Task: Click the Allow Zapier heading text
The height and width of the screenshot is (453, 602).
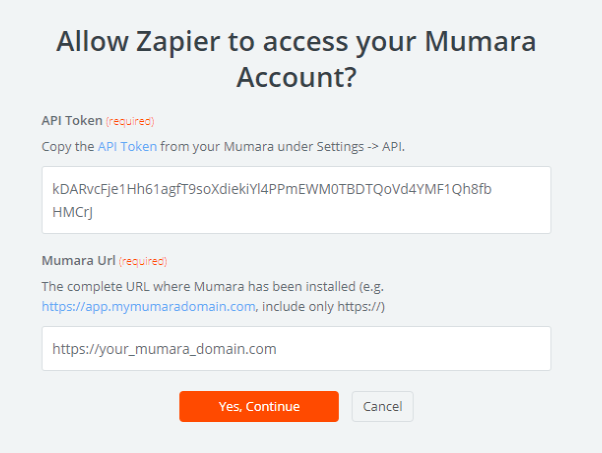Action: pos(296,42)
